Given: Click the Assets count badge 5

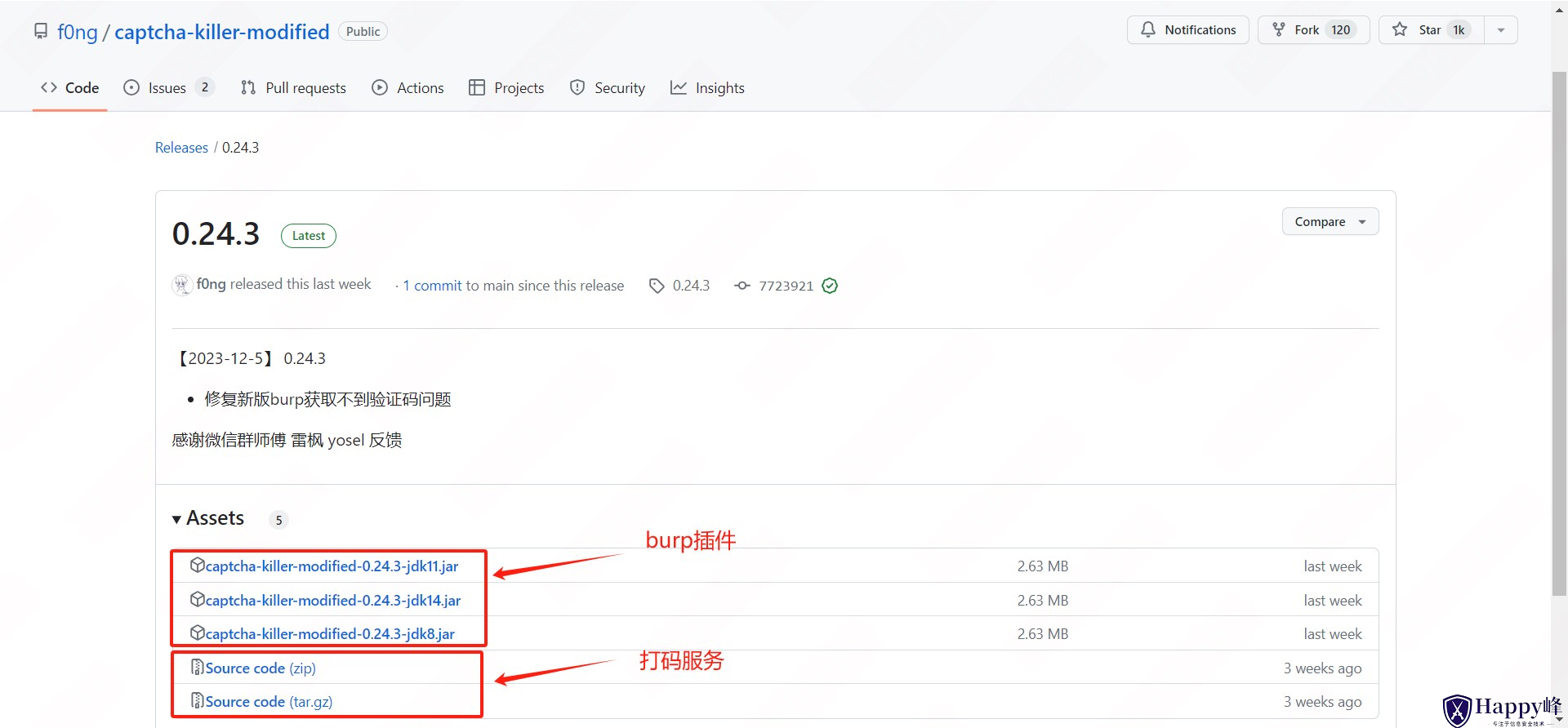Looking at the screenshot, I should [278, 520].
